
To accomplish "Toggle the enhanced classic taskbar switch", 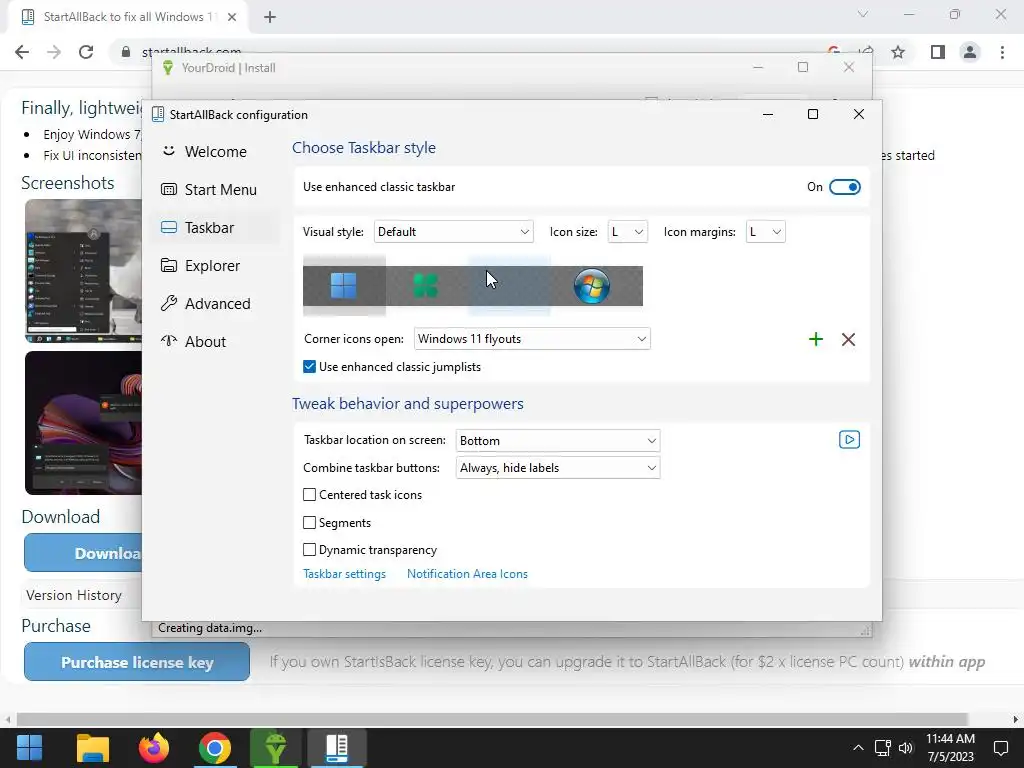I will [844, 187].
